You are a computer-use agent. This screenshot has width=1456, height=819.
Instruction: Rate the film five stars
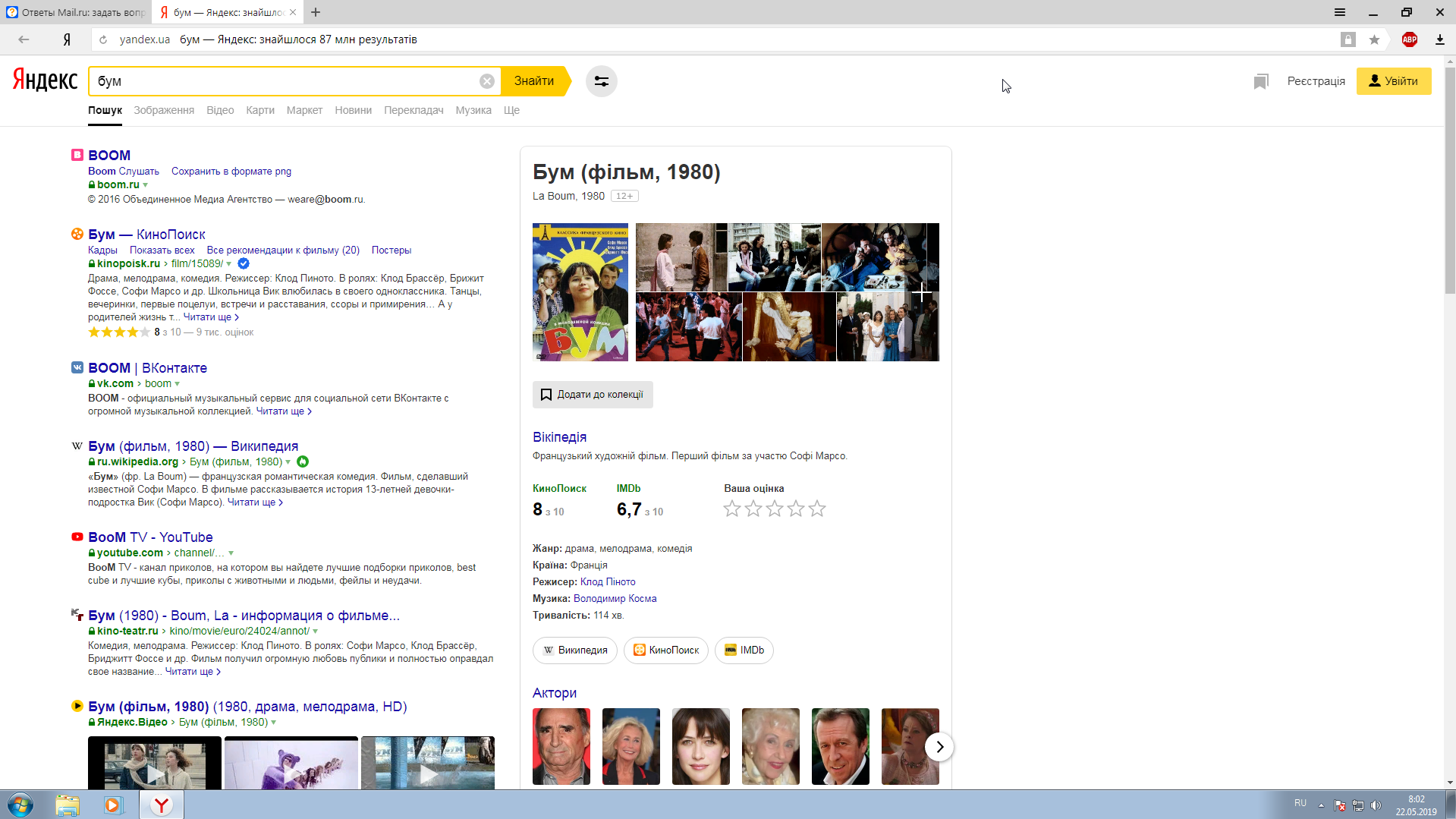817,509
